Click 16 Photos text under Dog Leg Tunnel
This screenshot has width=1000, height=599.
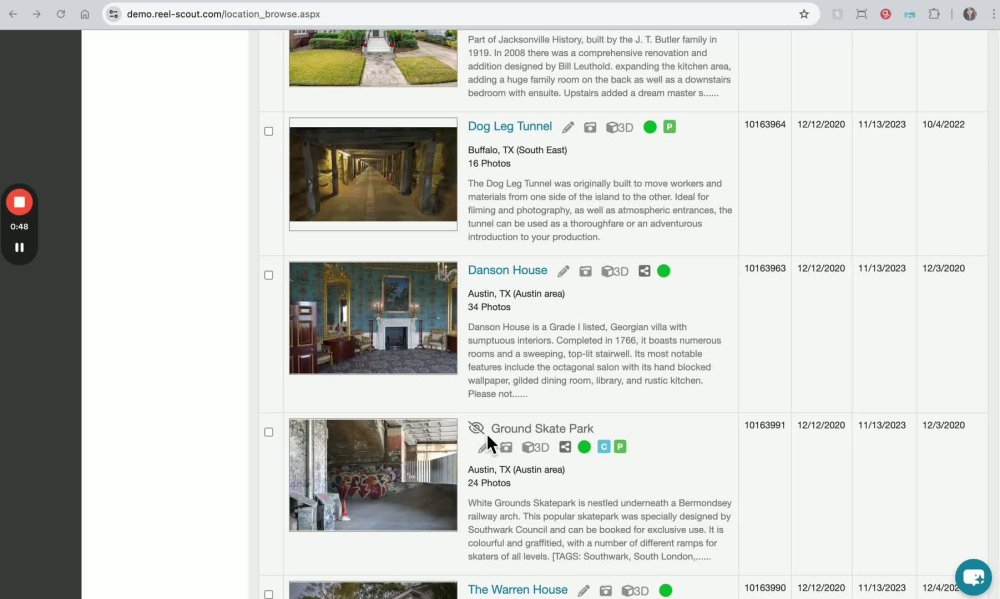[x=489, y=163]
